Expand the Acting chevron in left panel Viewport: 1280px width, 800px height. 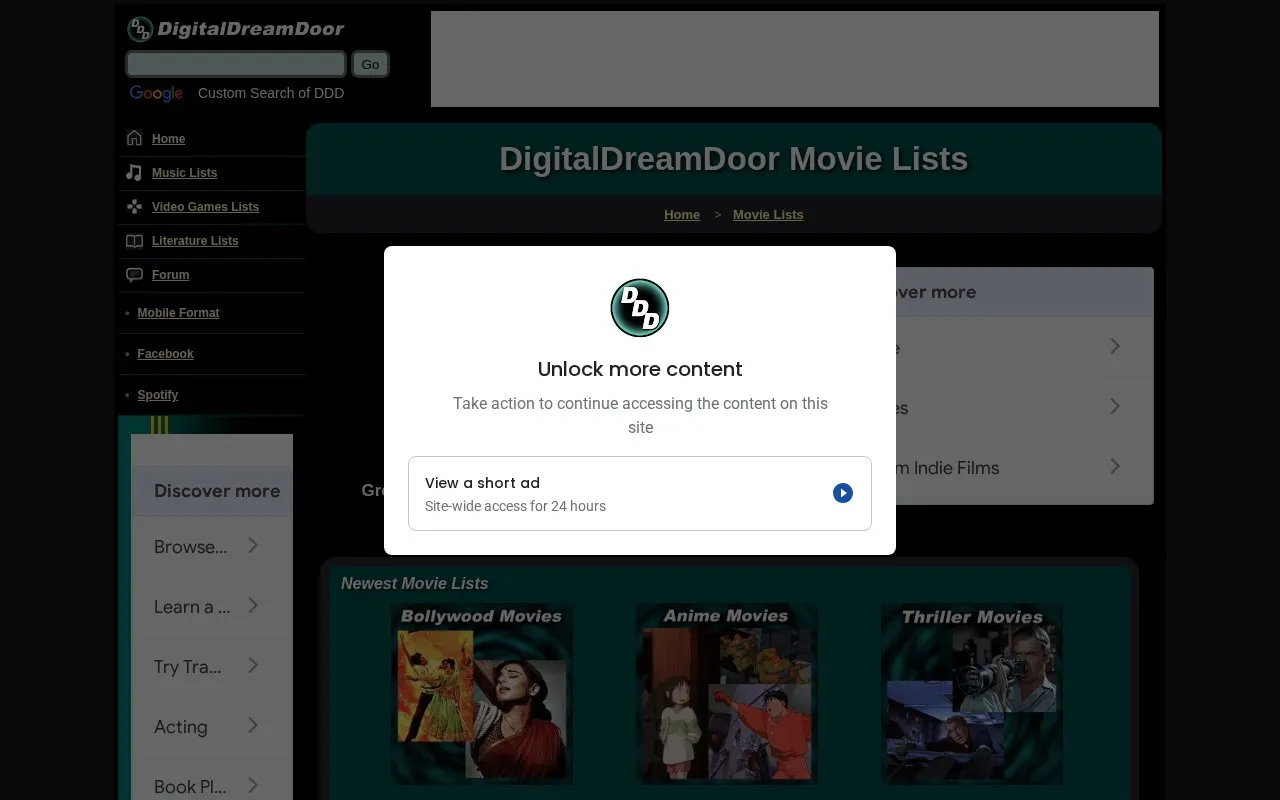[x=253, y=725]
